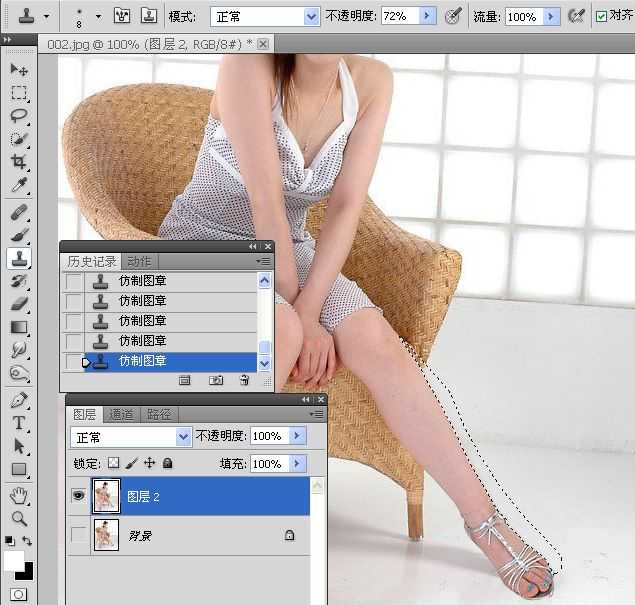Create new snapshot in History panel
The width and height of the screenshot is (635, 605).
(x=215, y=380)
